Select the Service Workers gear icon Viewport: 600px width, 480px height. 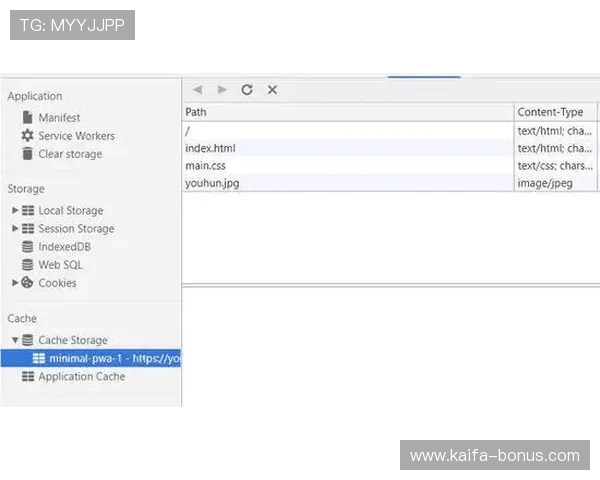click(28, 136)
